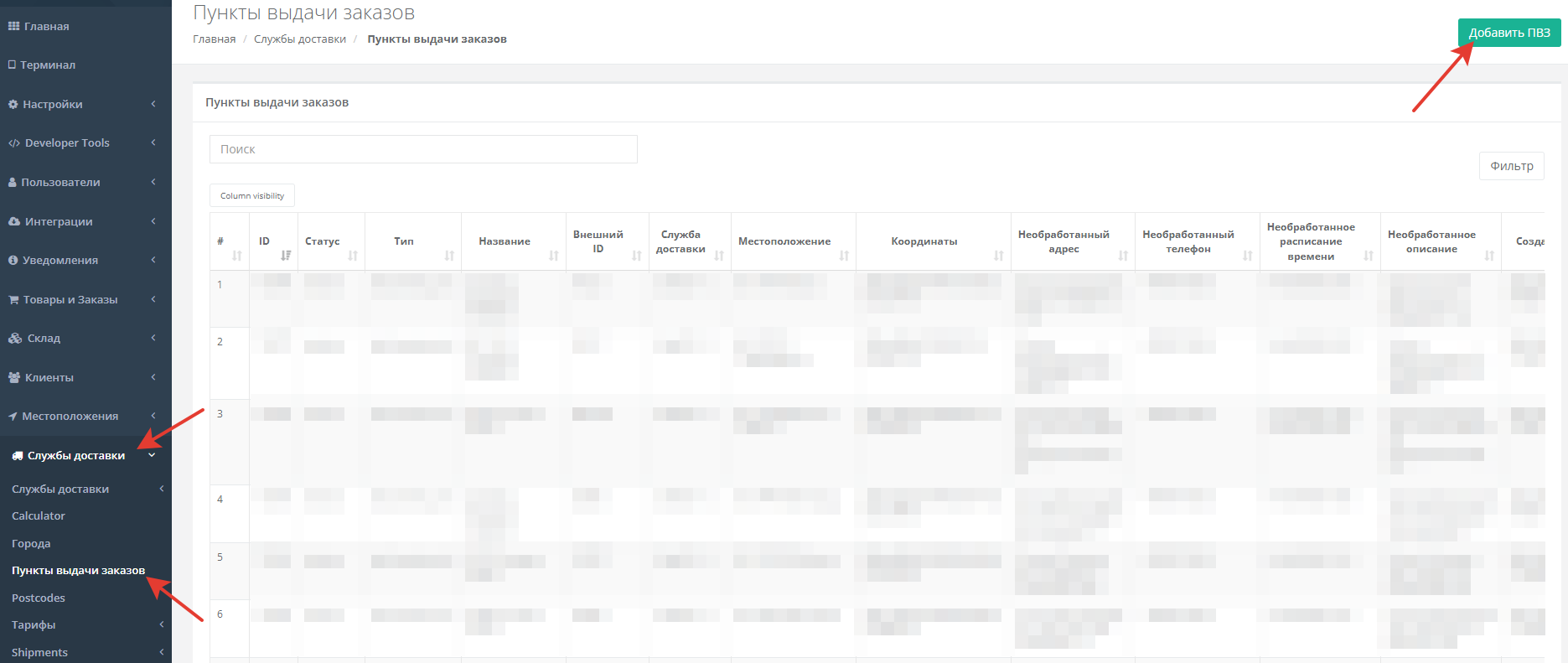Screen dimensions: 1568x663
Task: Click the user icon beside Пользователи
Action: 13,183
